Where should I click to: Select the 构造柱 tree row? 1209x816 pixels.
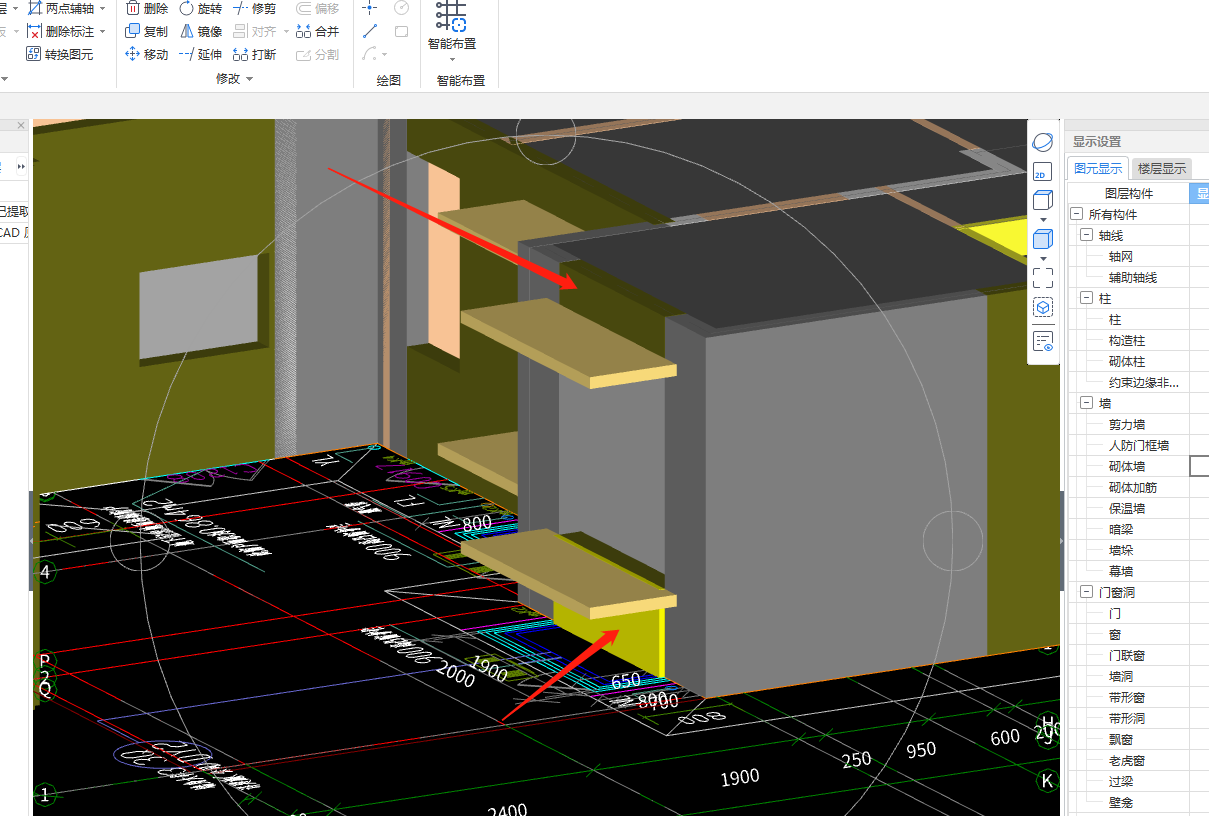click(1128, 340)
